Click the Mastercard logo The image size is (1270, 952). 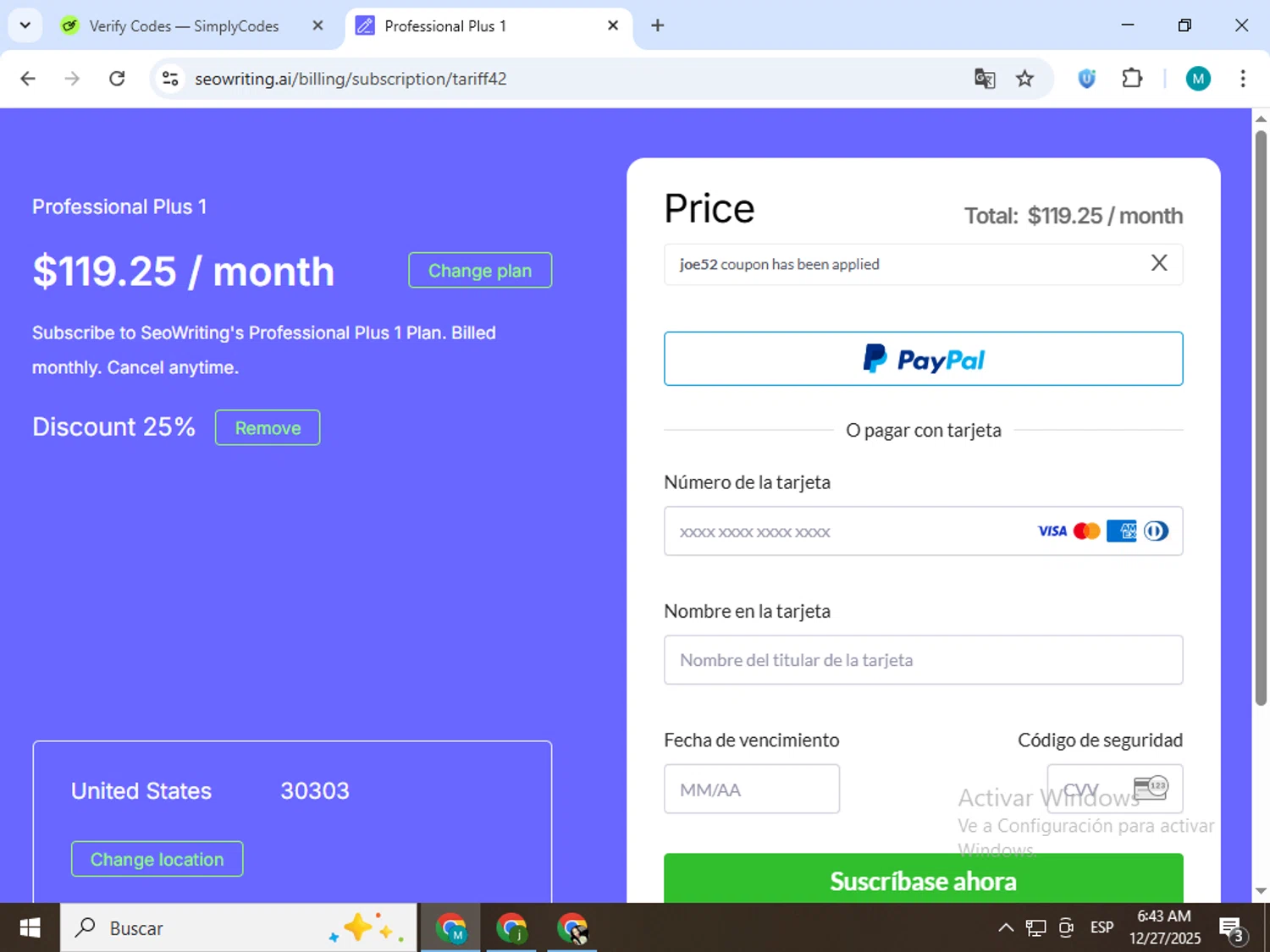coord(1087,531)
